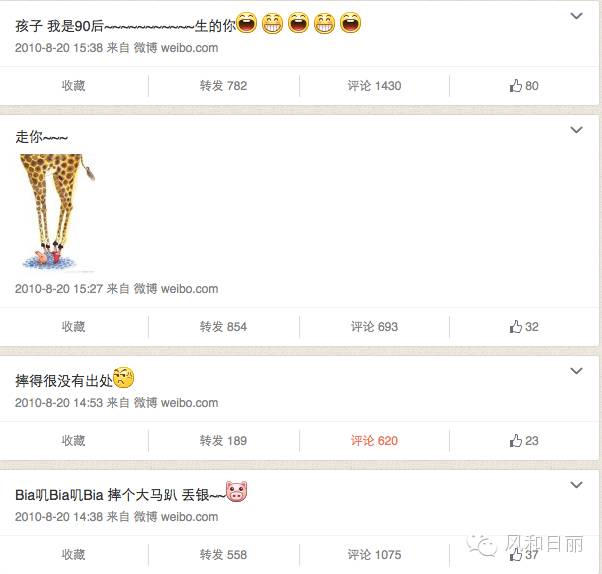Image resolution: width=602 pixels, height=574 pixels.
Task: Like the post with 80 thumbs-up
Action: point(524,86)
